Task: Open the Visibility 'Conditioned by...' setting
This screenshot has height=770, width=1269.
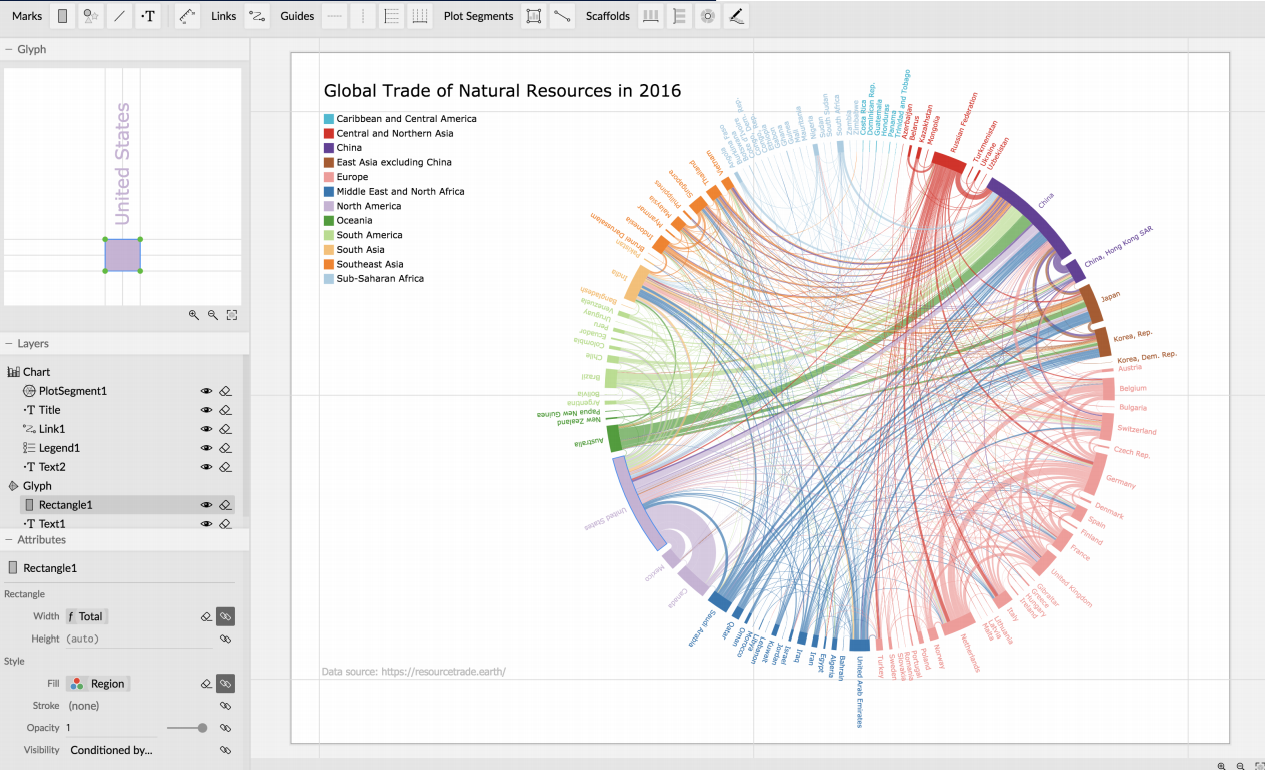Action: tap(111, 750)
